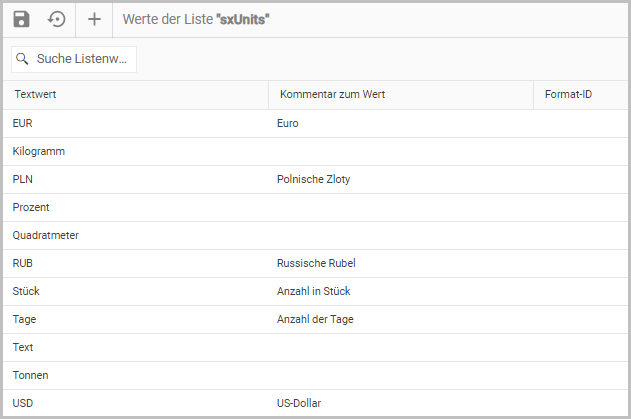Image resolution: width=631 pixels, height=419 pixels.
Task: Click the 'Kommentar zum Wert' column header
Action: point(333,95)
